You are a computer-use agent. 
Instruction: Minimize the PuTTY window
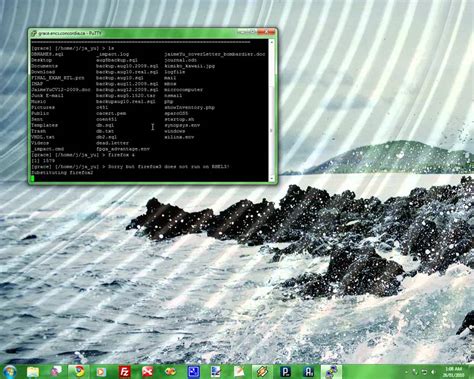(243, 32)
